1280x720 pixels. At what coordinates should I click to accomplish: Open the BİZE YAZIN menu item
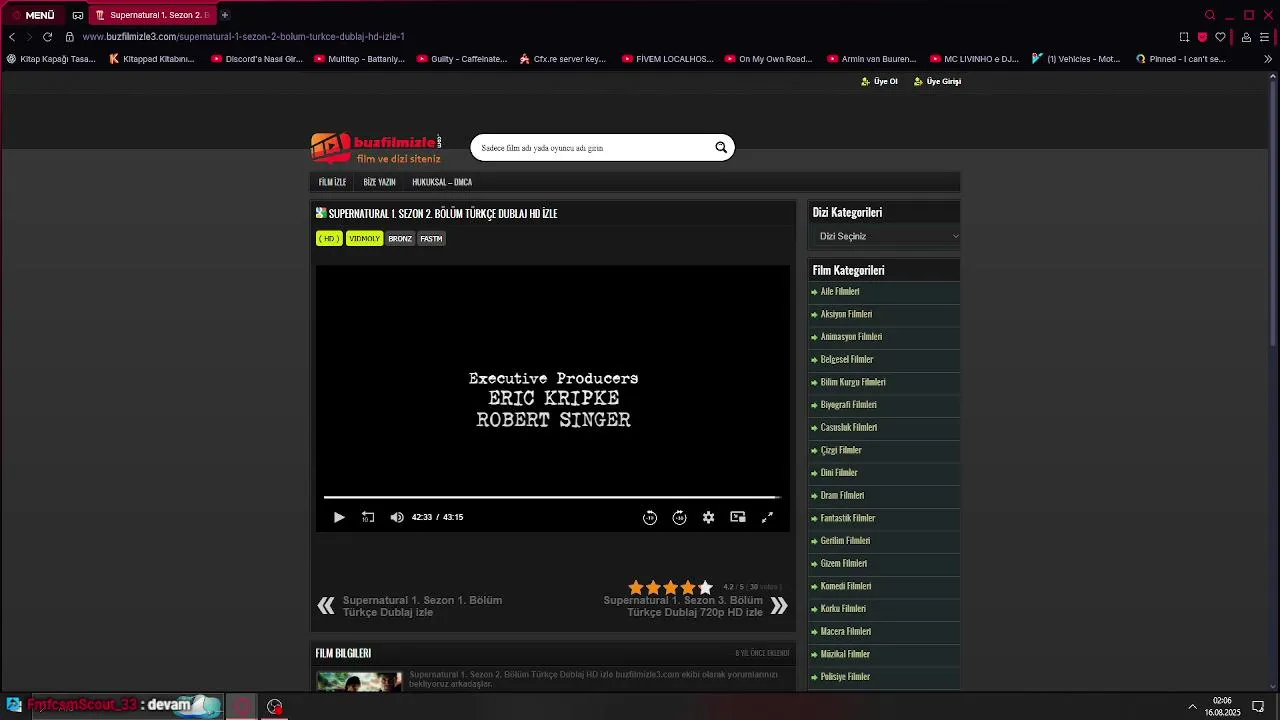(x=379, y=182)
